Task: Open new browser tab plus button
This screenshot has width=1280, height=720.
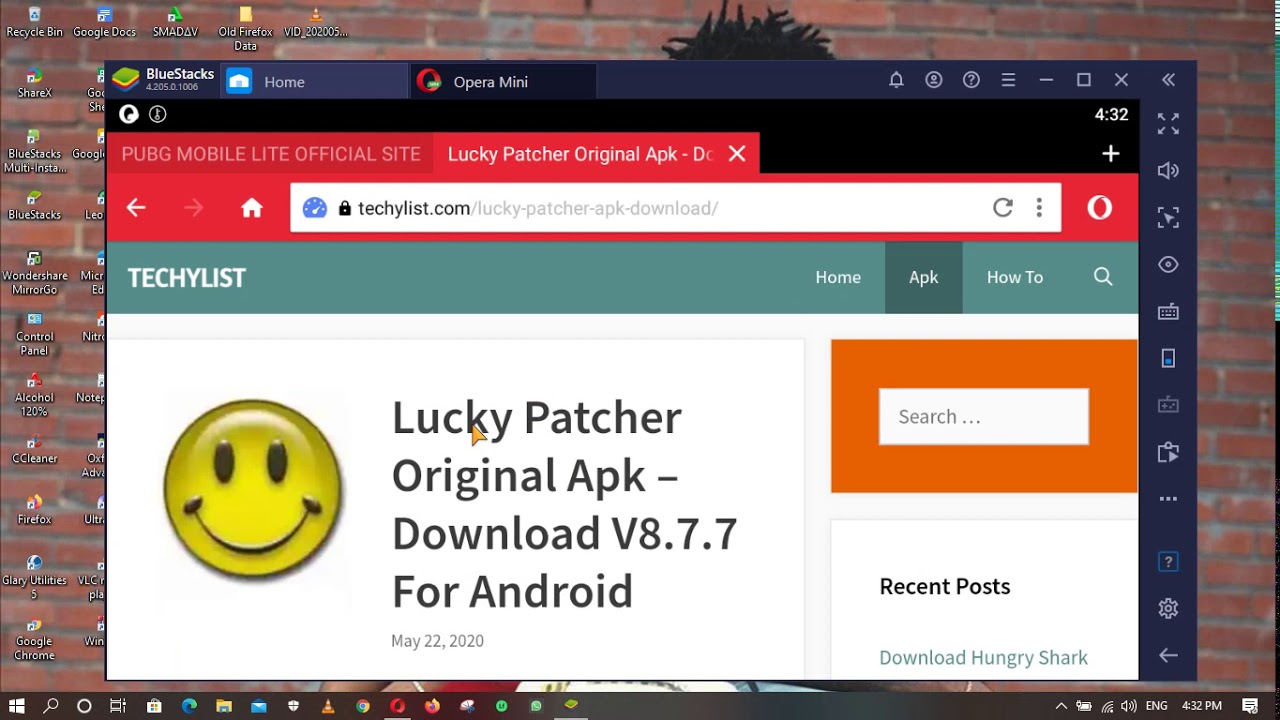Action: [x=1111, y=154]
